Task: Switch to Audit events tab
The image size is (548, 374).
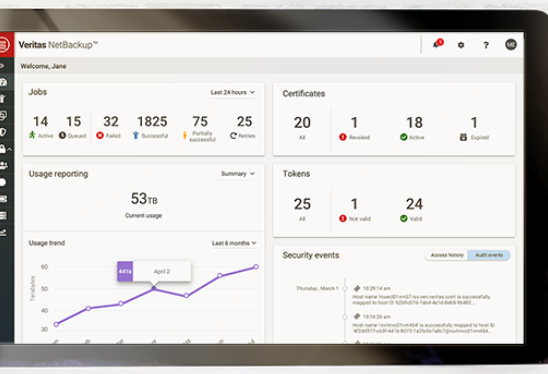Action: point(489,255)
